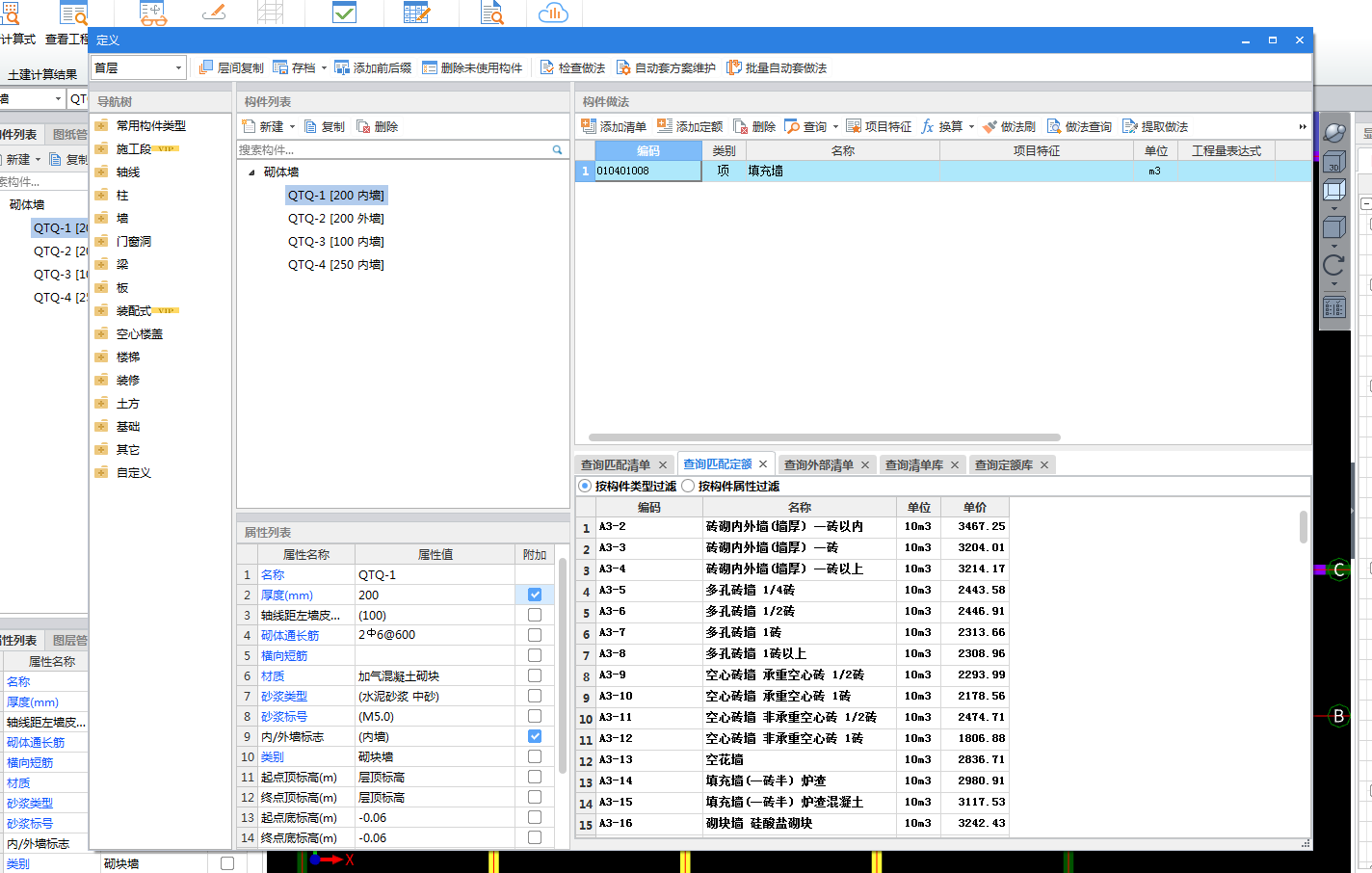This screenshot has width=1372, height=873.
Task: Check 附加 box for 砌体通长筋 row
Action: coord(535,635)
